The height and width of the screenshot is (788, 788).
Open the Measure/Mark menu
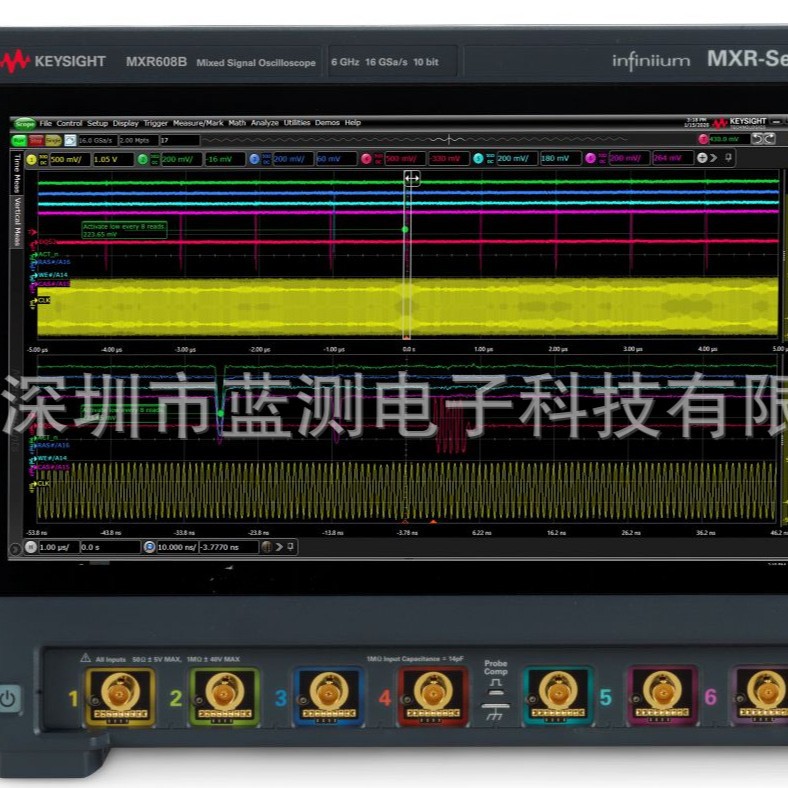pyautogui.click(x=198, y=123)
